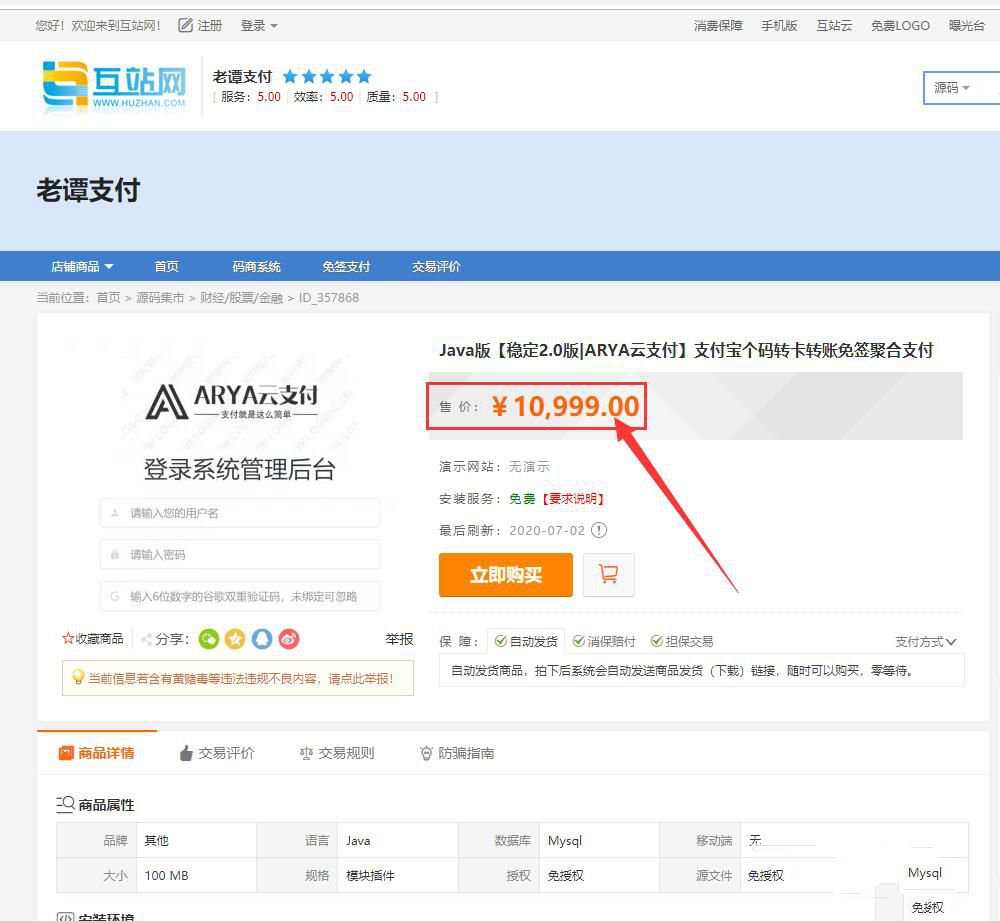Screen dimensions: 1000x921
Task: Open the 码商系统 navigation menu item
Action: coord(256,266)
